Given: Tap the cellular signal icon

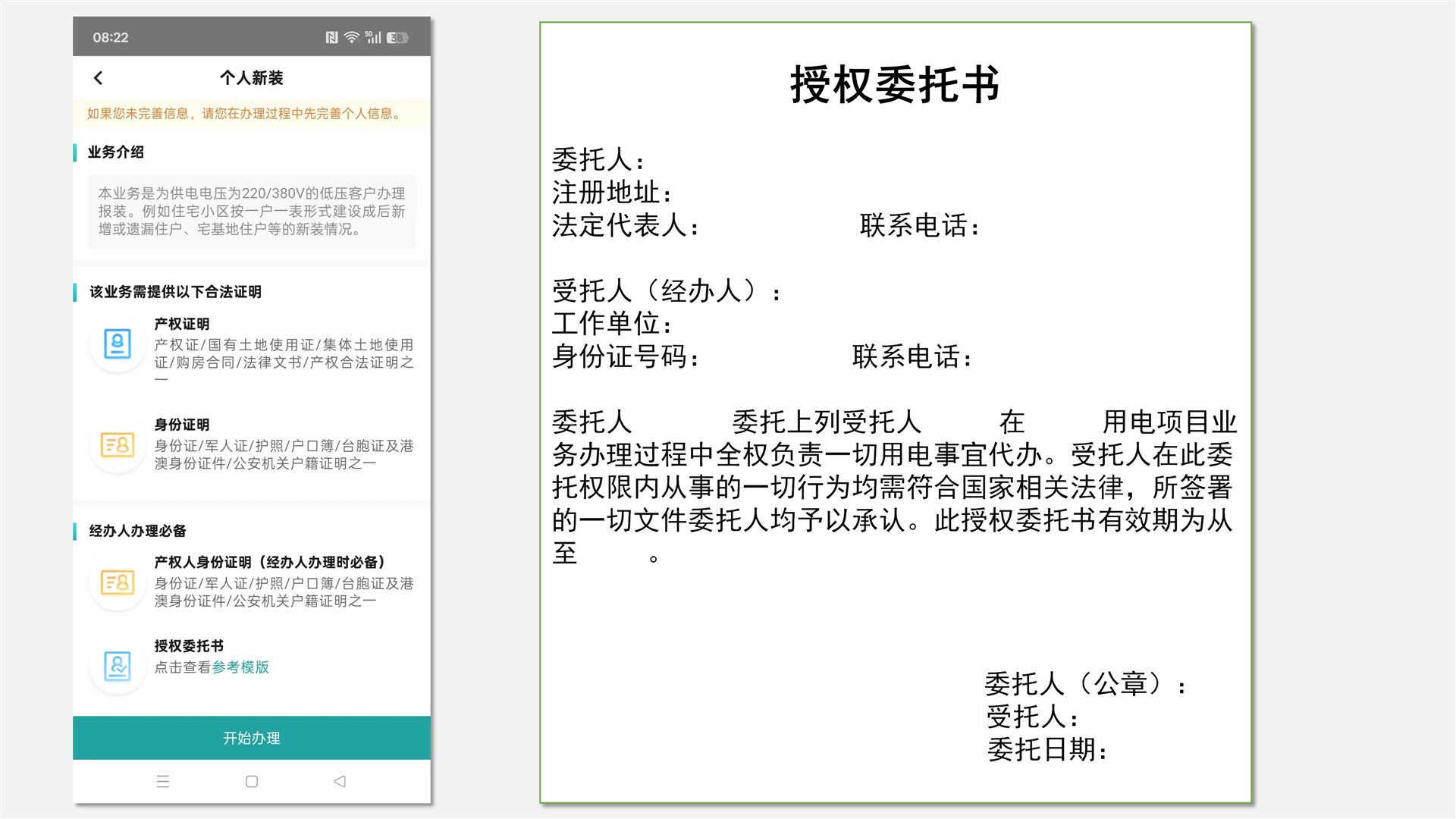Looking at the screenshot, I should coord(374,37).
